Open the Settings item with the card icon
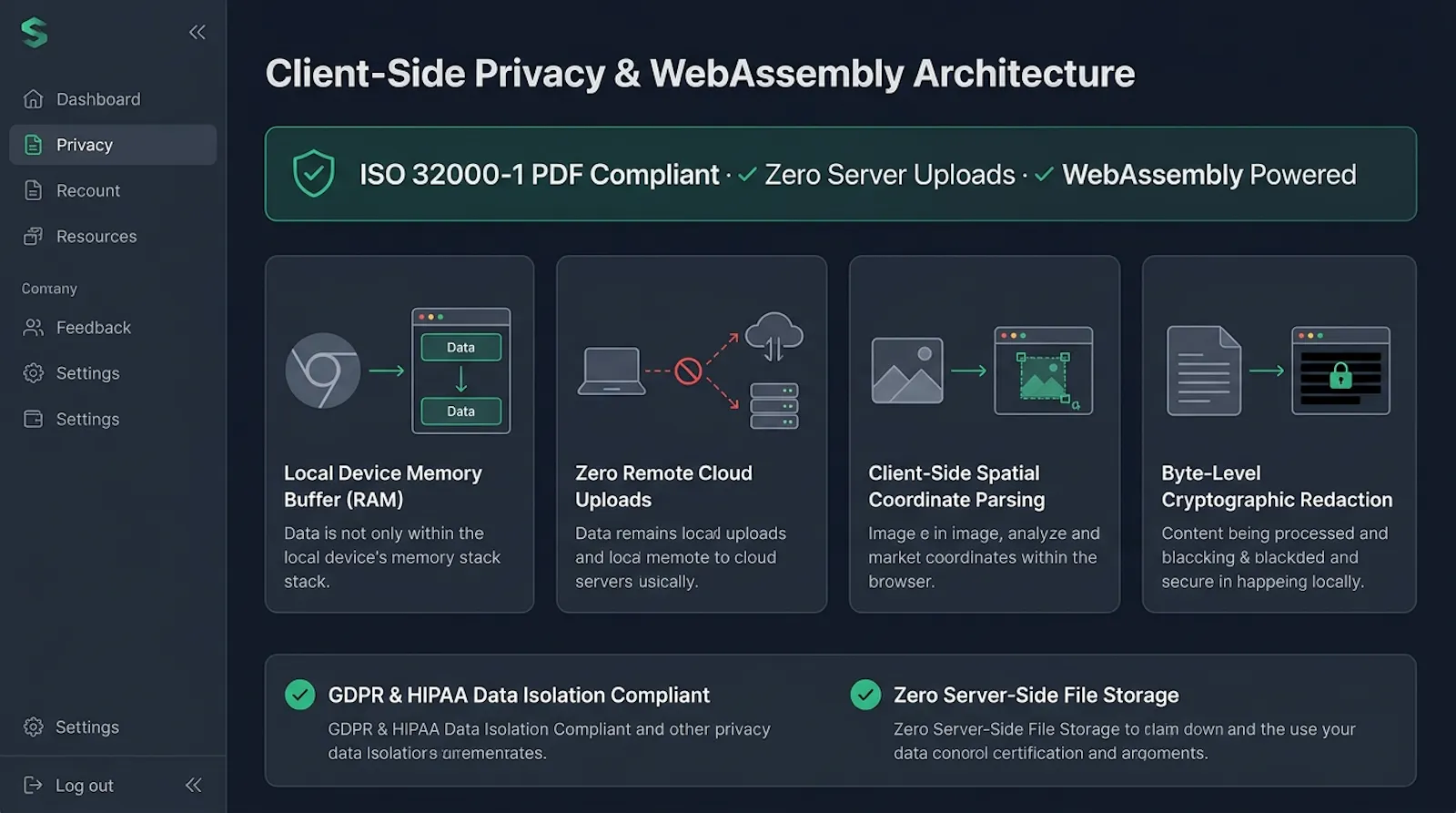1456x813 pixels. click(x=113, y=419)
